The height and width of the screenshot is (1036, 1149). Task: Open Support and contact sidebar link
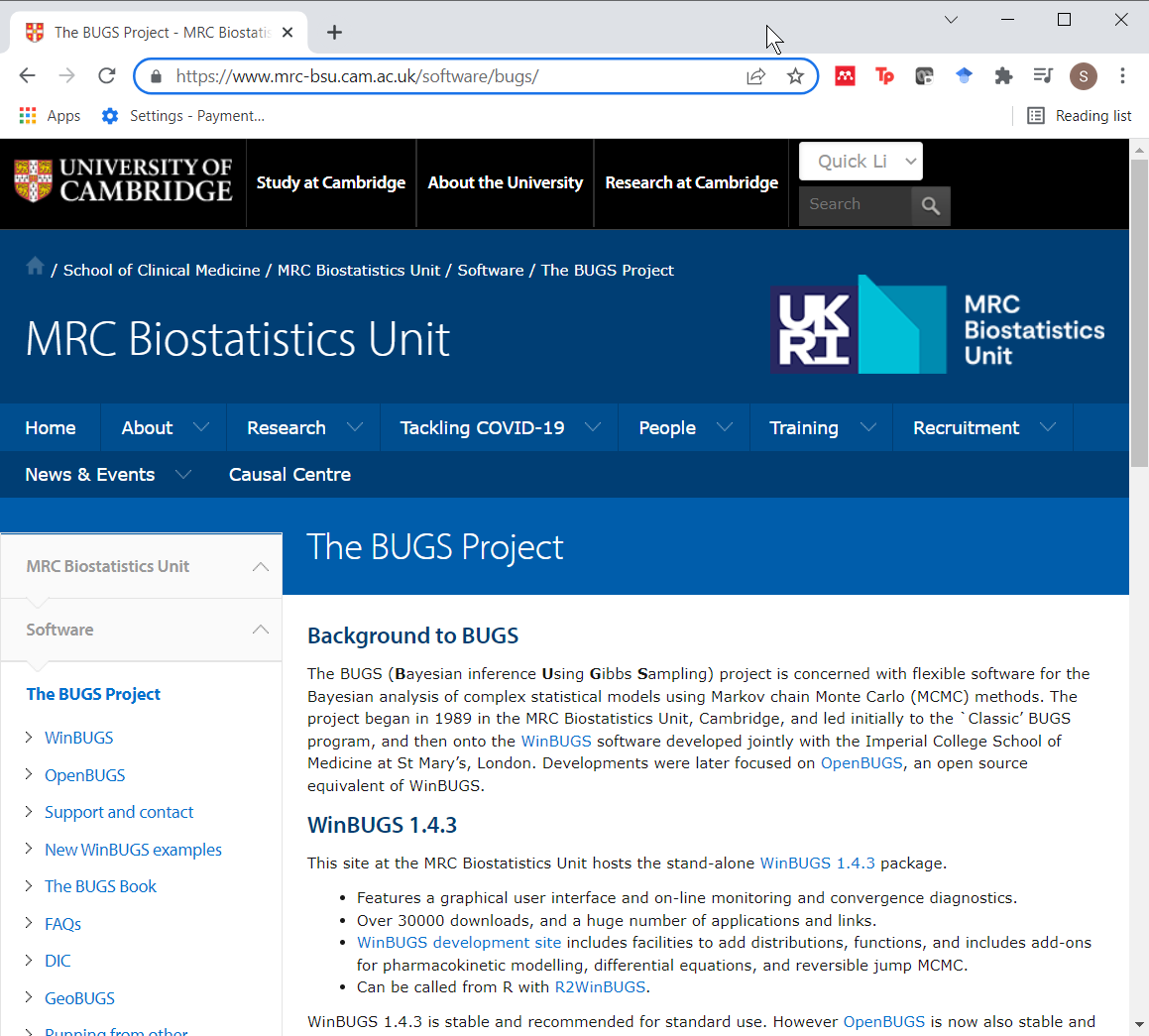pyautogui.click(x=119, y=813)
